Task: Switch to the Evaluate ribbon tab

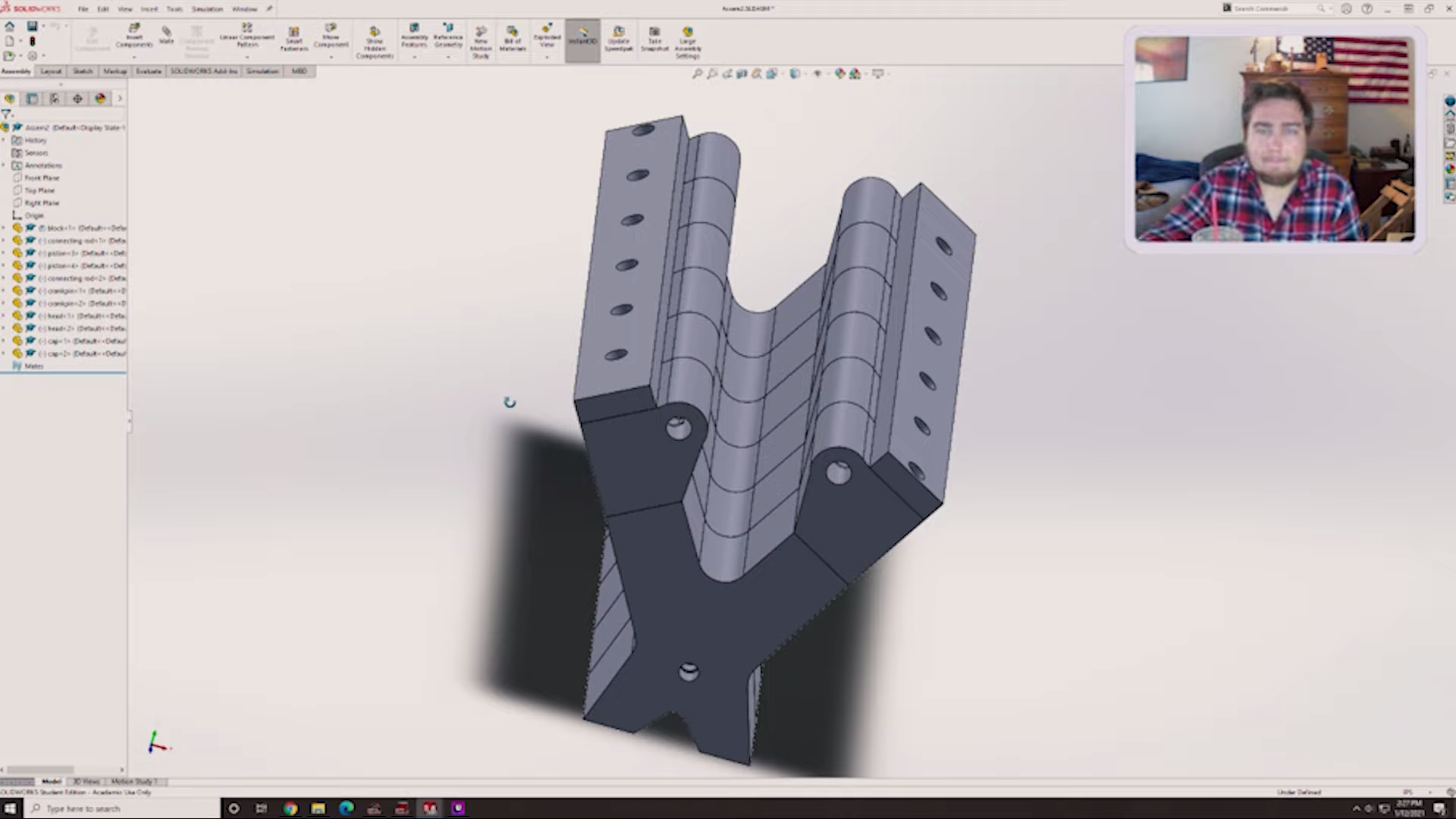Action: (149, 71)
